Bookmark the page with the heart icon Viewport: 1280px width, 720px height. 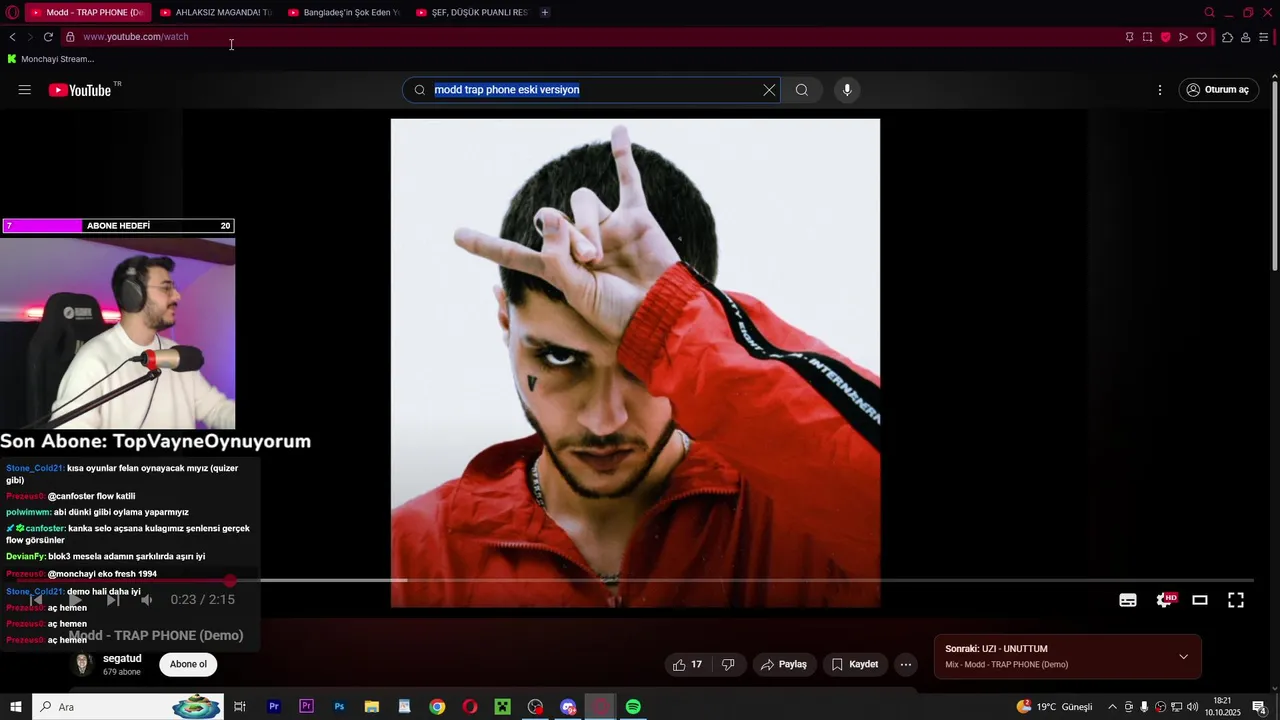coord(1202,37)
